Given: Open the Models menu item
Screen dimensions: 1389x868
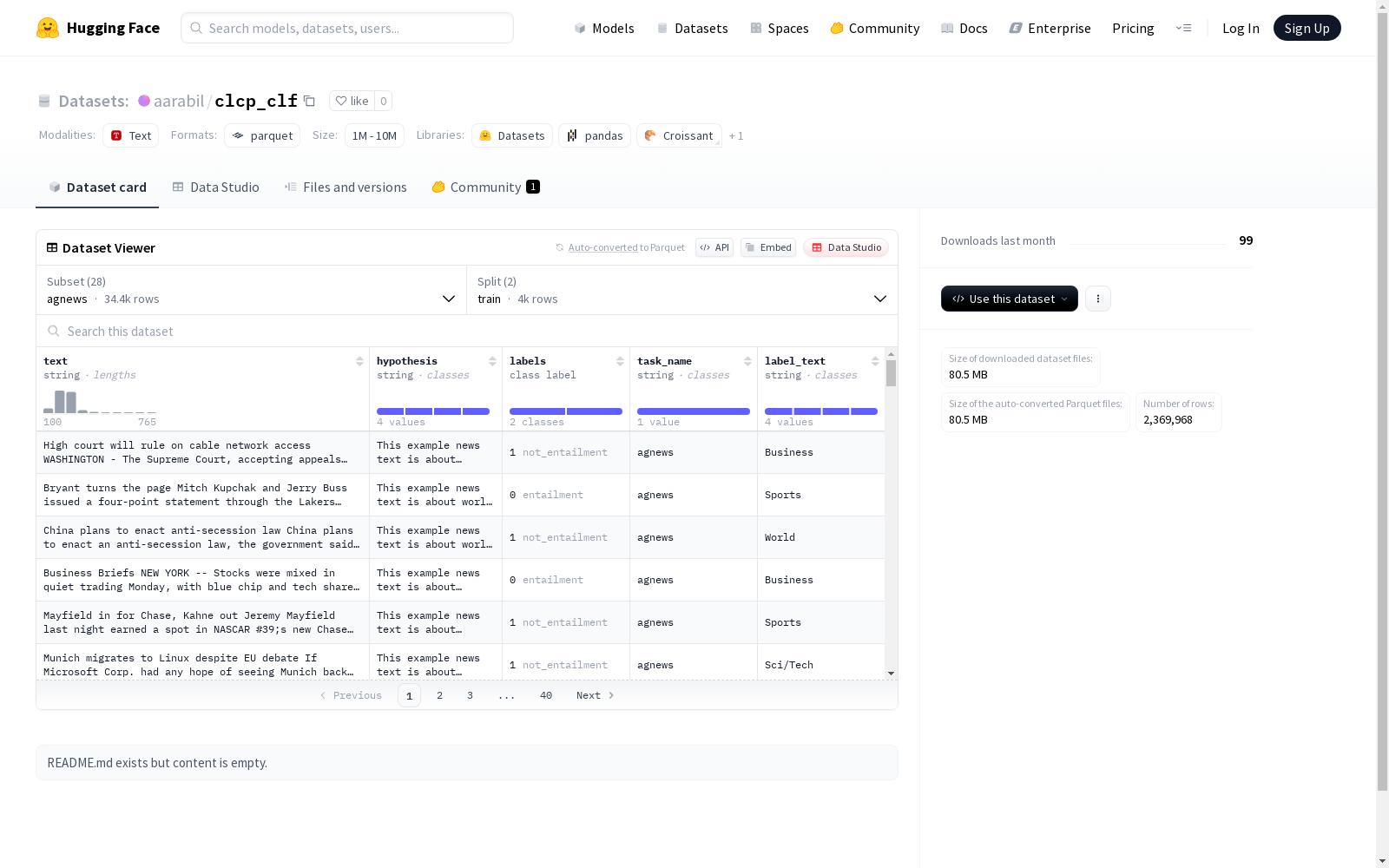Looking at the screenshot, I should tap(604, 28).
